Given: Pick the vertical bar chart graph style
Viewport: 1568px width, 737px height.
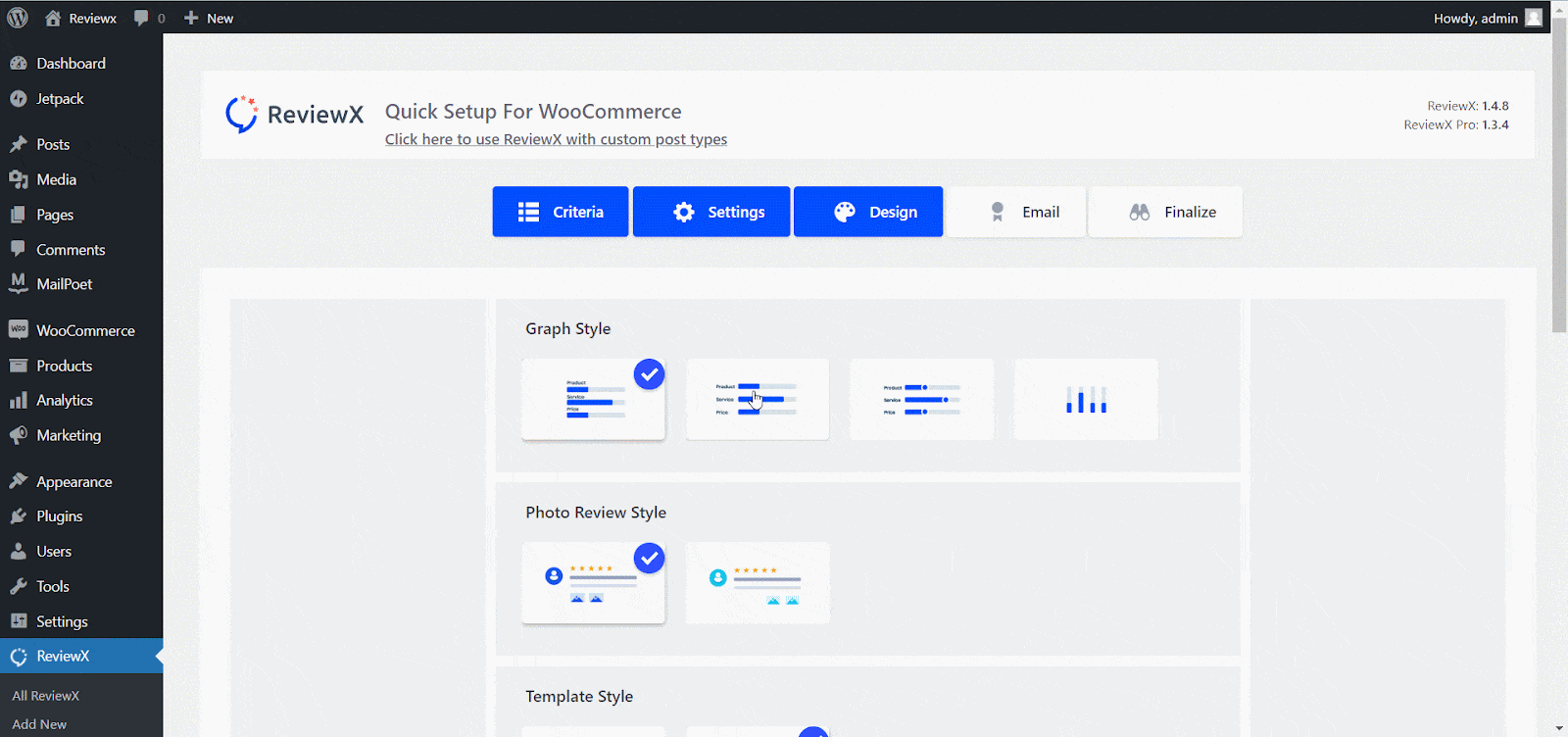Looking at the screenshot, I should click(1086, 400).
